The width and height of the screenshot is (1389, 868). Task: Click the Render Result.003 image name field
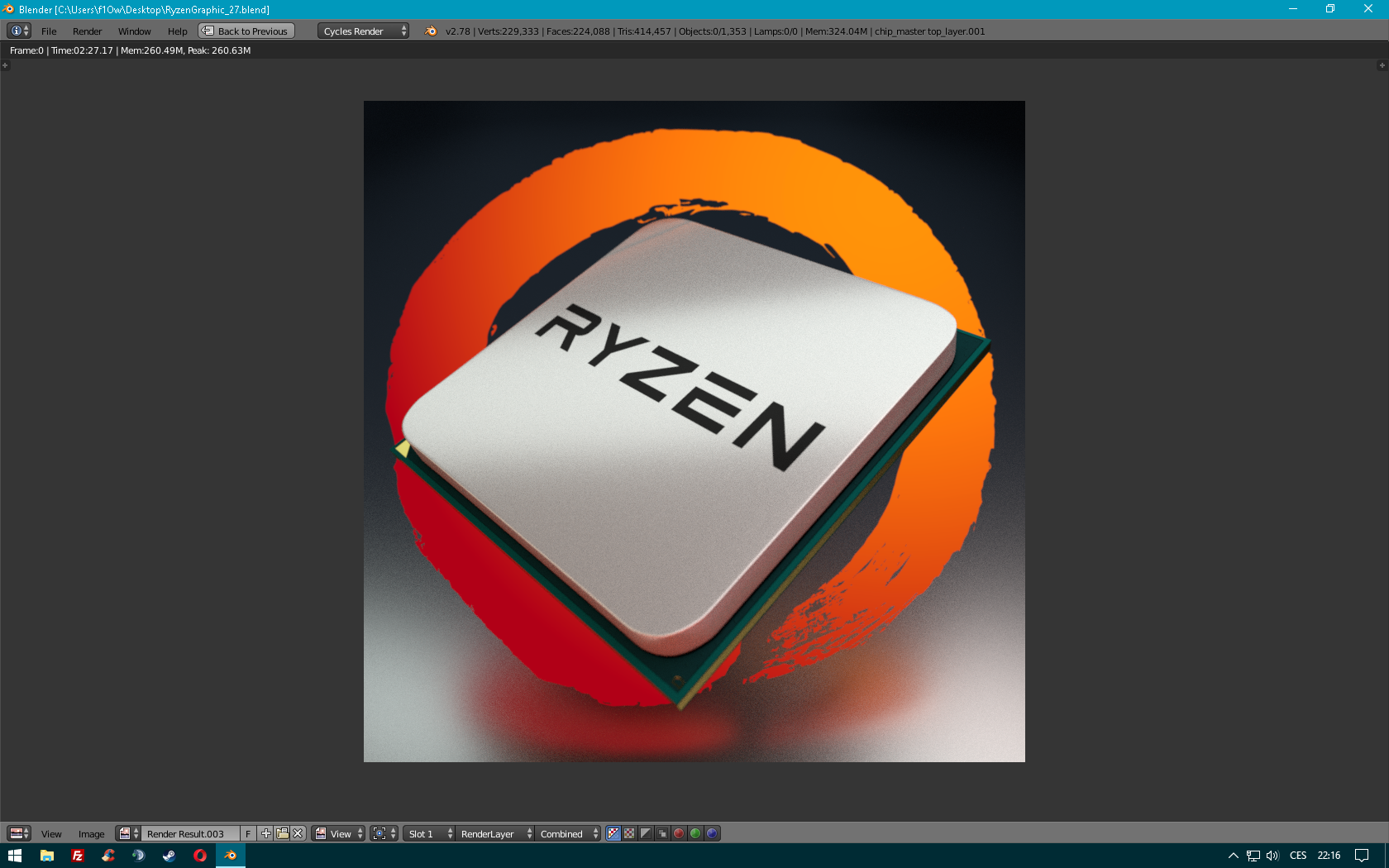189,833
